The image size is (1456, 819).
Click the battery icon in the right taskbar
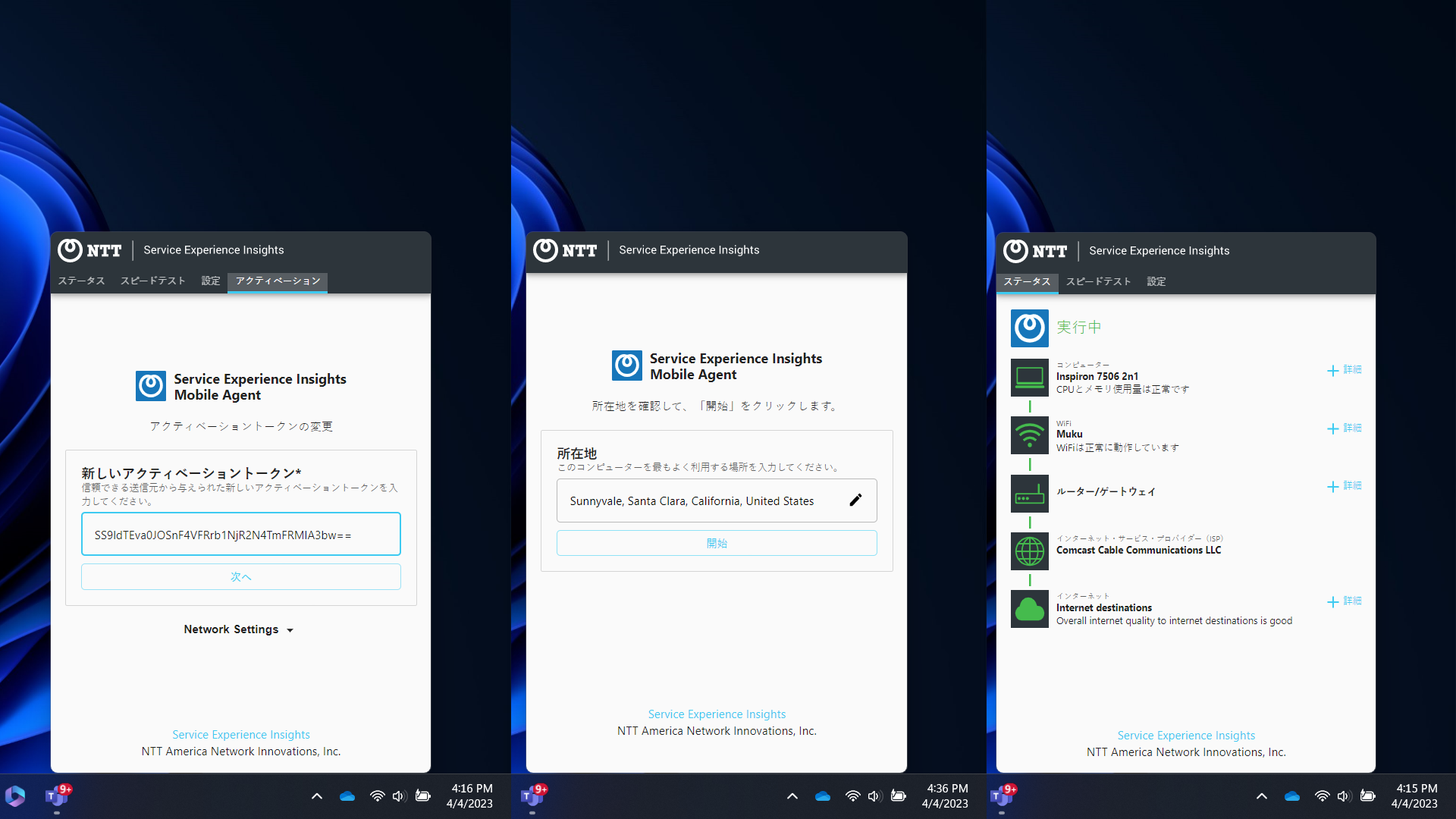[x=1368, y=796]
